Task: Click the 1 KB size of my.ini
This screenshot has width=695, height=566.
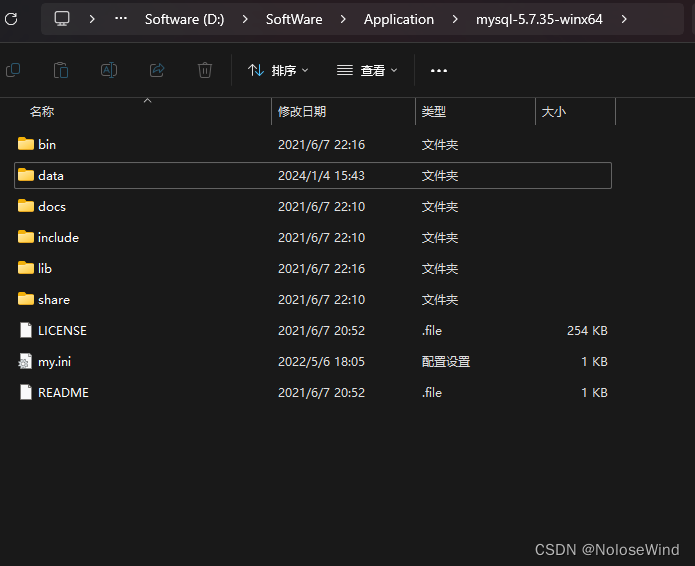Action: [594, 362]
